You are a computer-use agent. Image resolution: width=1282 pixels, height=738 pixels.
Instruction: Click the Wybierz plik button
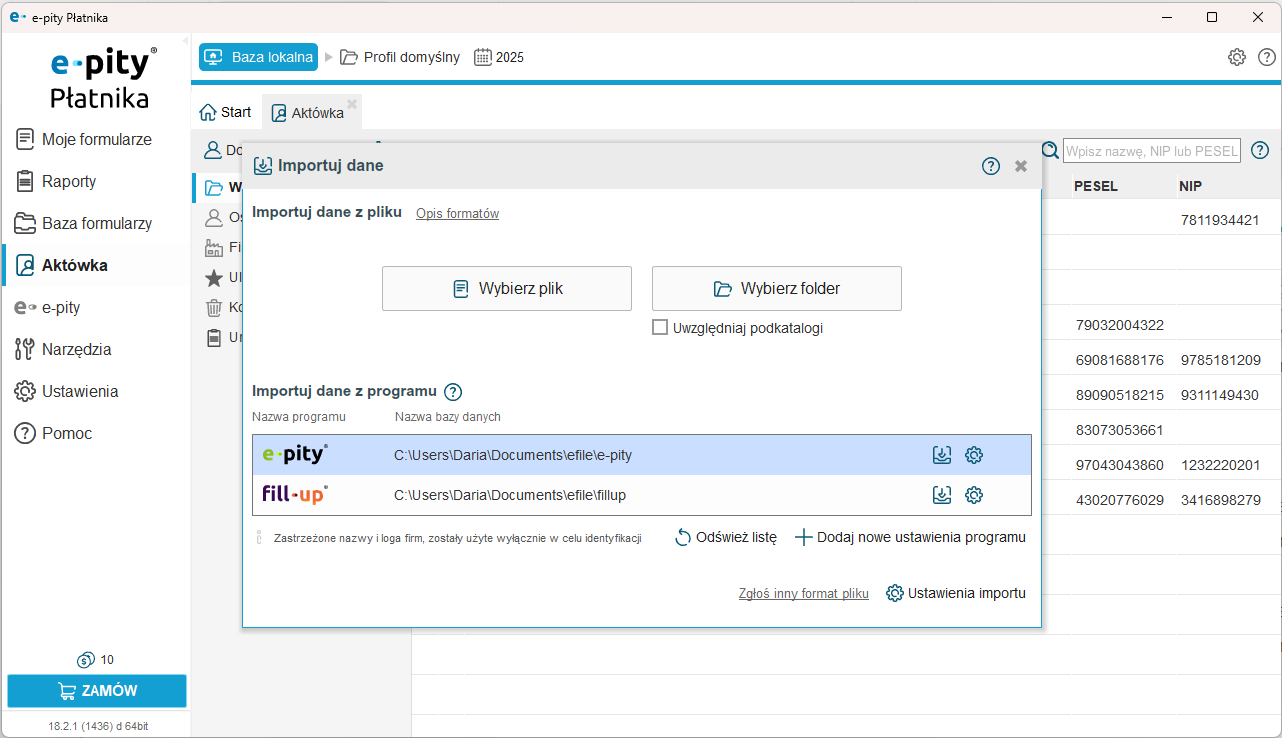pyautogui.click(x=507, y=289)
